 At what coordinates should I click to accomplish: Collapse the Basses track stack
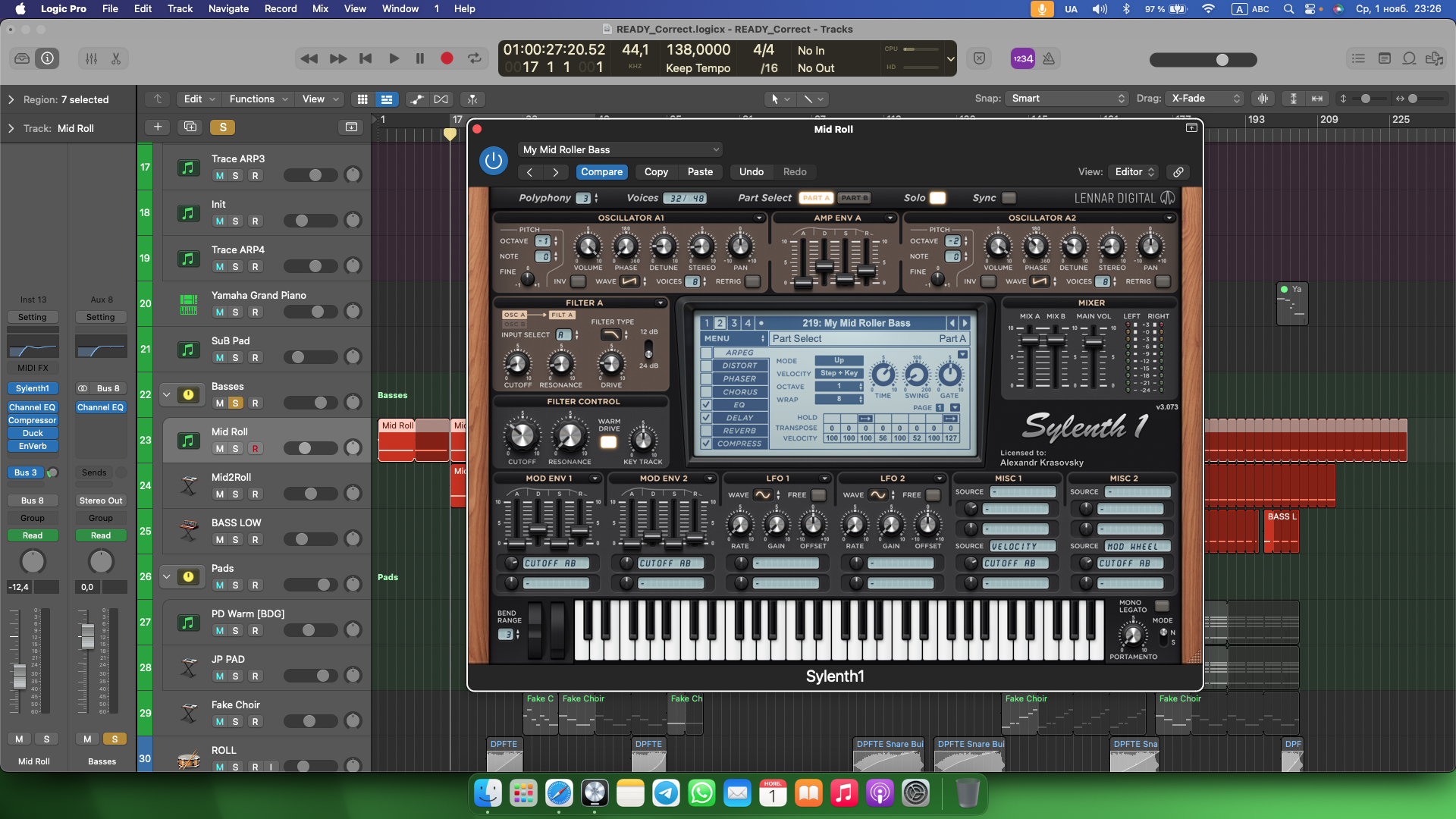pos(166,394)
